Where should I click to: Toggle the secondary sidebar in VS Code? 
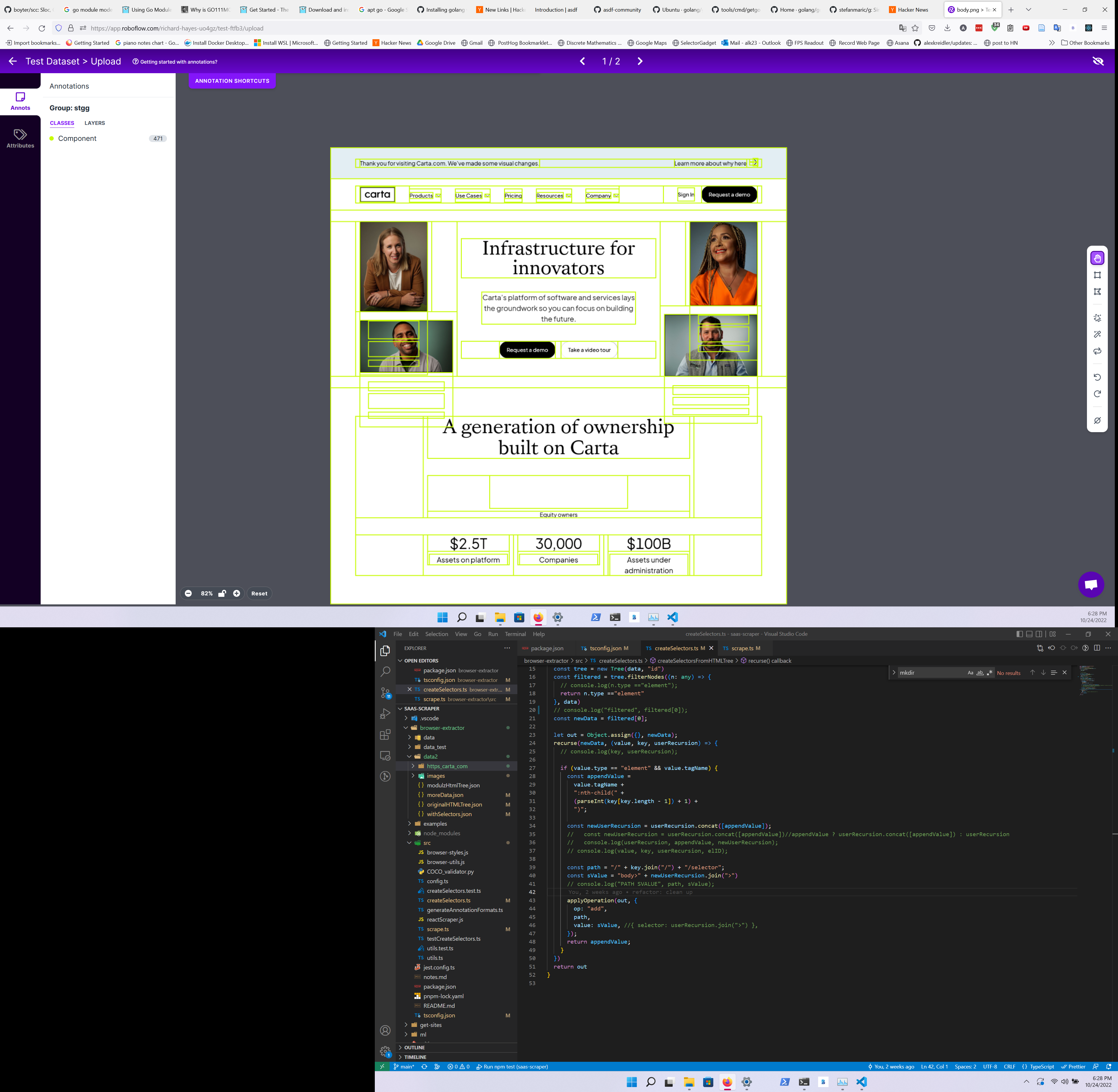coord(1039,634)
